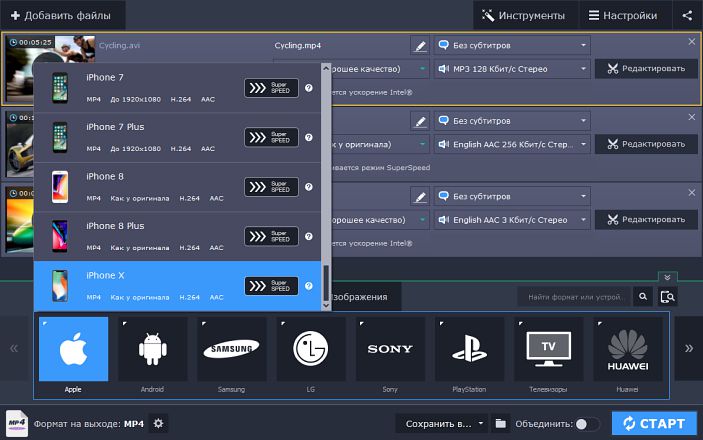Click detect device icon beside search
Viewport: 703px width, 440px height.
[x=668, y=297]
